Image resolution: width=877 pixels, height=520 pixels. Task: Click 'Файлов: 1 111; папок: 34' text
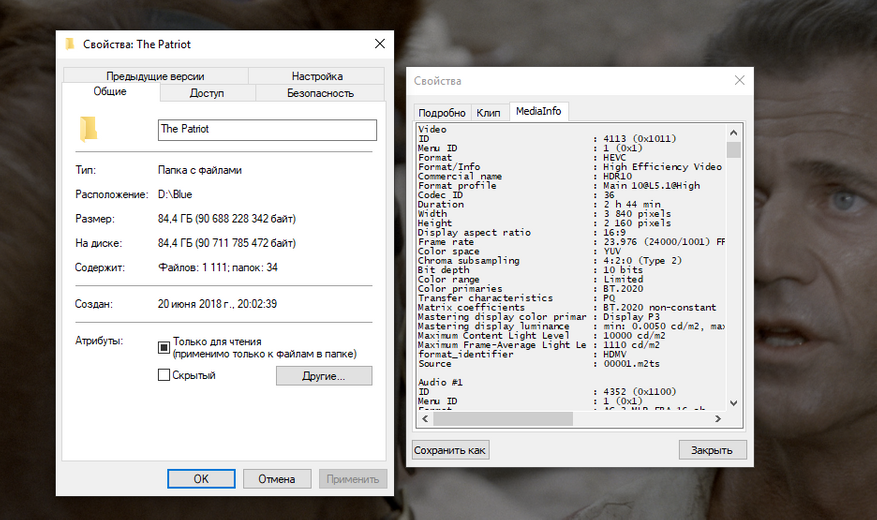point(218,268)
